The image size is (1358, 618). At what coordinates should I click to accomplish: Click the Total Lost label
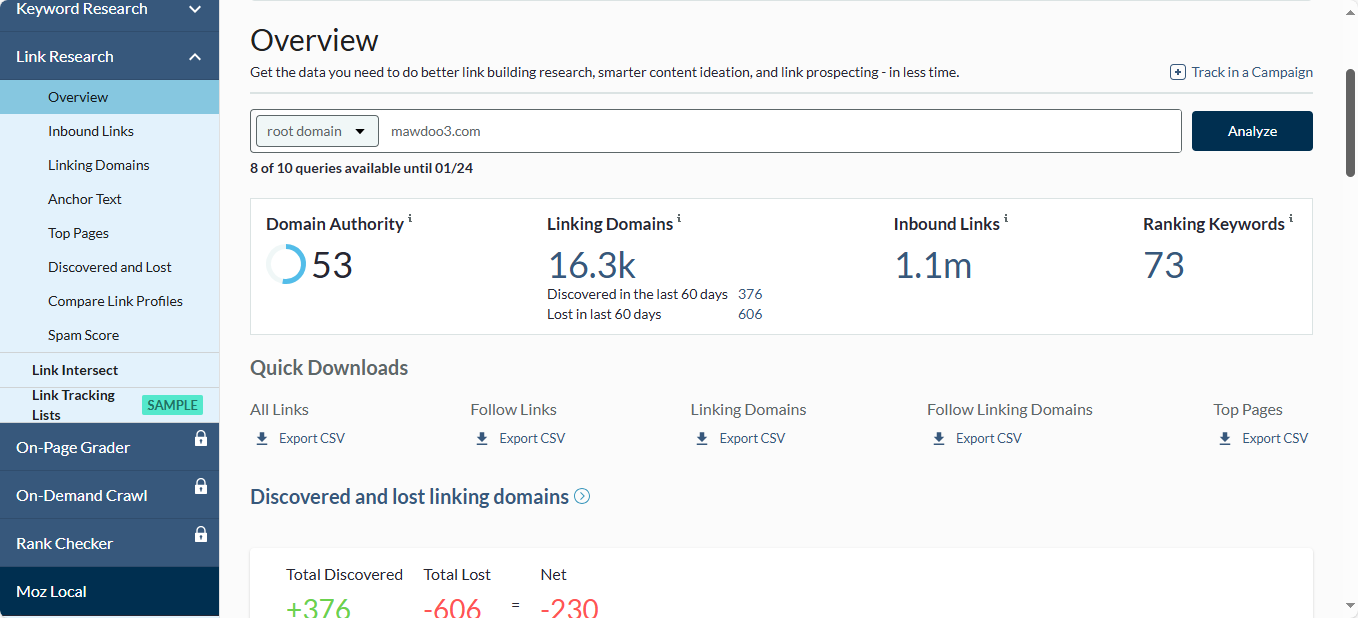point(457,574)
